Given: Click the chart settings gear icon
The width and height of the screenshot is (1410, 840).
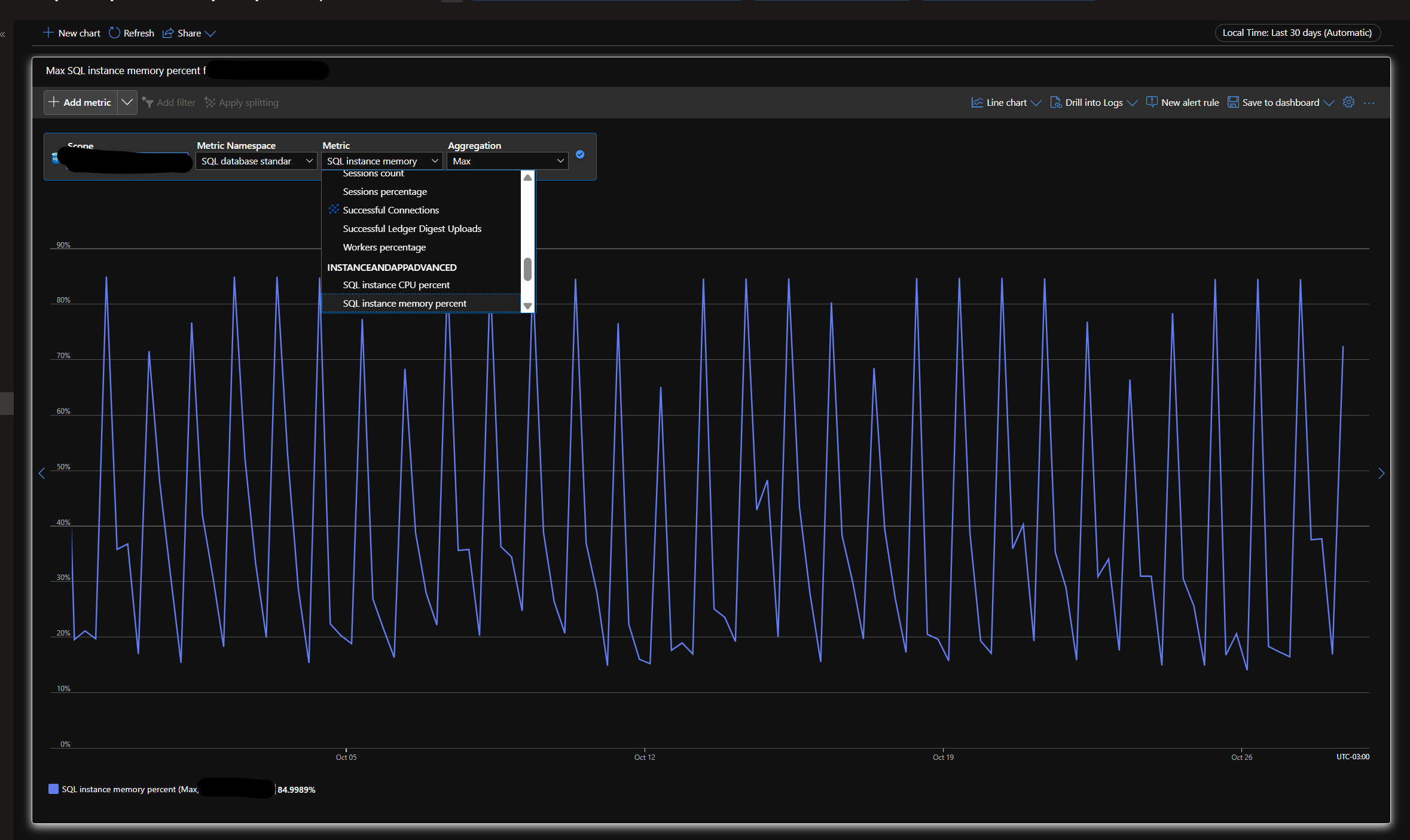Looking at the screenshot, I should pyautogui.click(x=1348, y=102).
